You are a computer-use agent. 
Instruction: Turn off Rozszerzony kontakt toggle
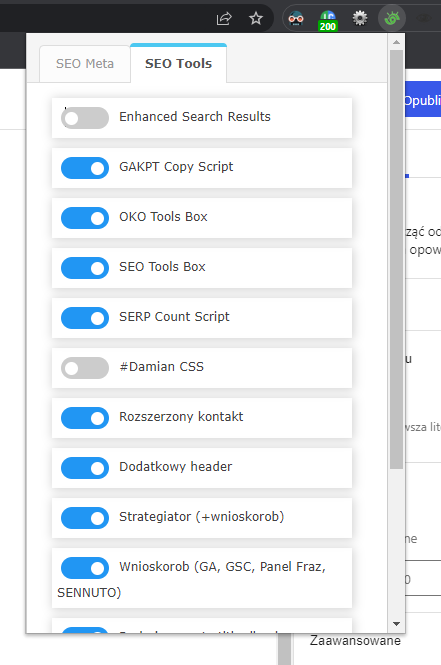85,418
